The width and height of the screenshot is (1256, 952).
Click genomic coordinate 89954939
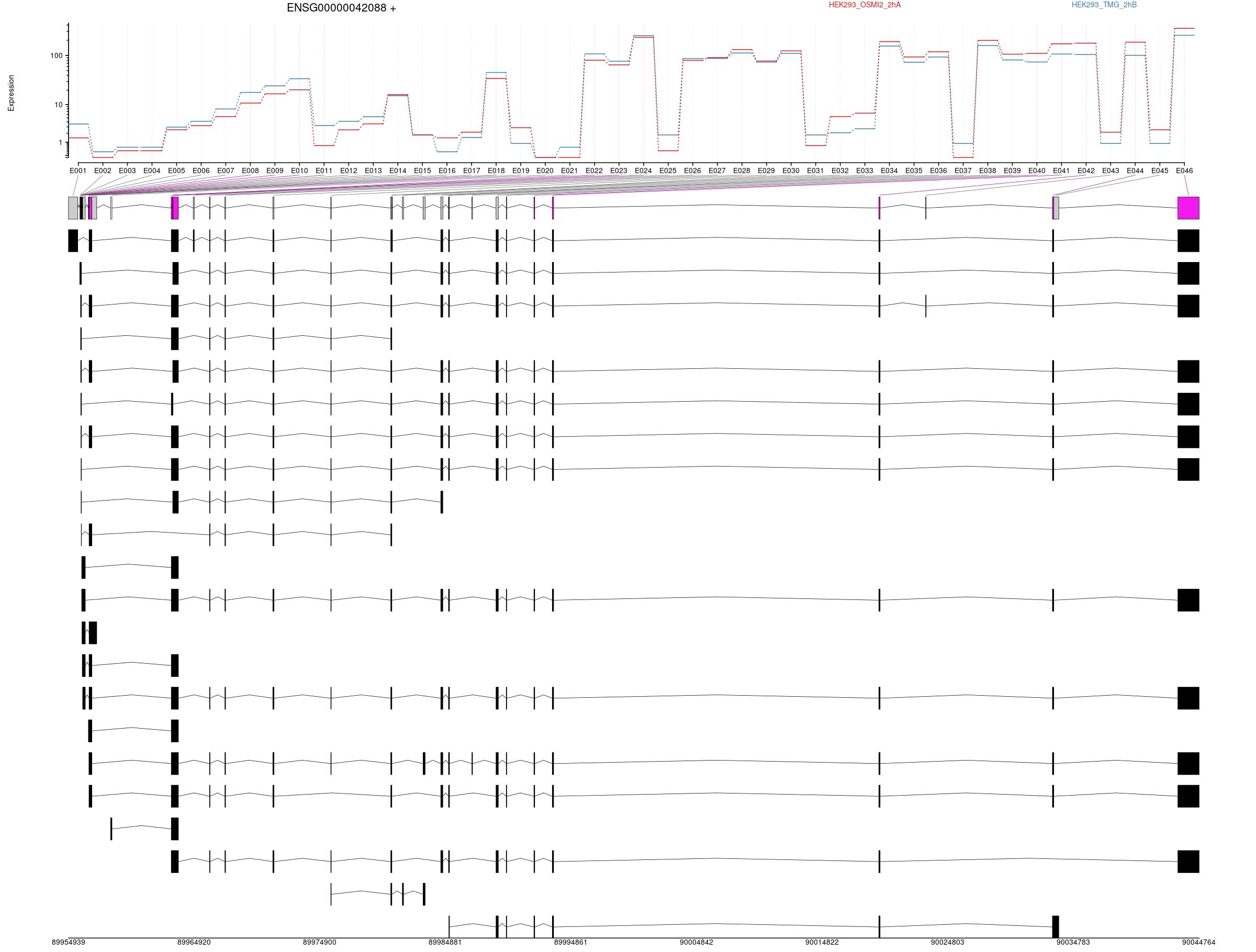(68, 943)
